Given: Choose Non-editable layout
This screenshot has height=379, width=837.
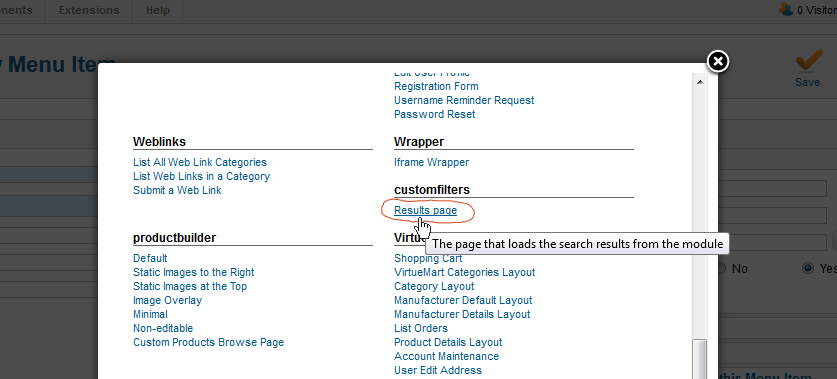Looking at the screenshot, I should click(x=163, y=328).
